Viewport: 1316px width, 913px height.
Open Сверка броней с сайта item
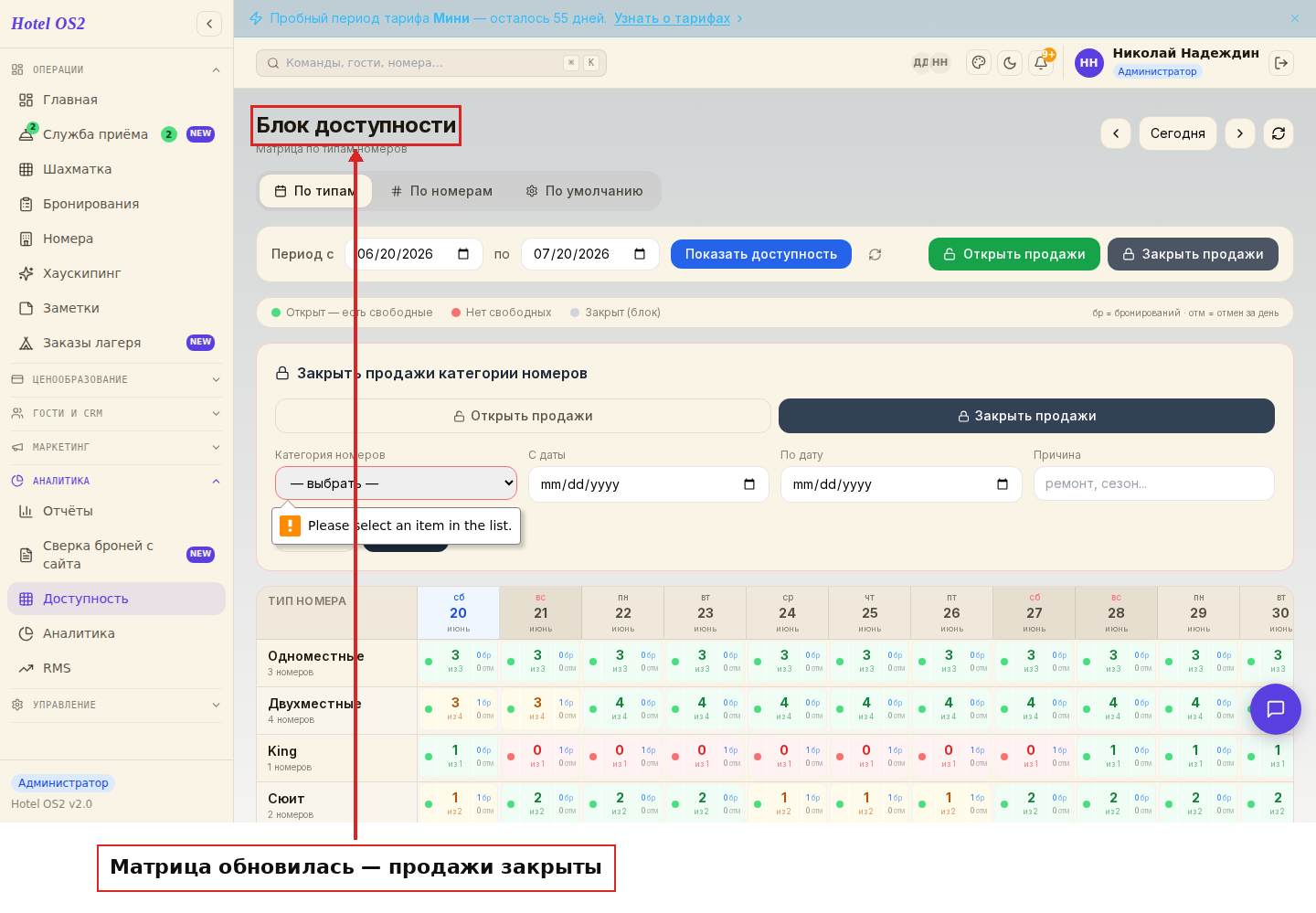point(116,555)
